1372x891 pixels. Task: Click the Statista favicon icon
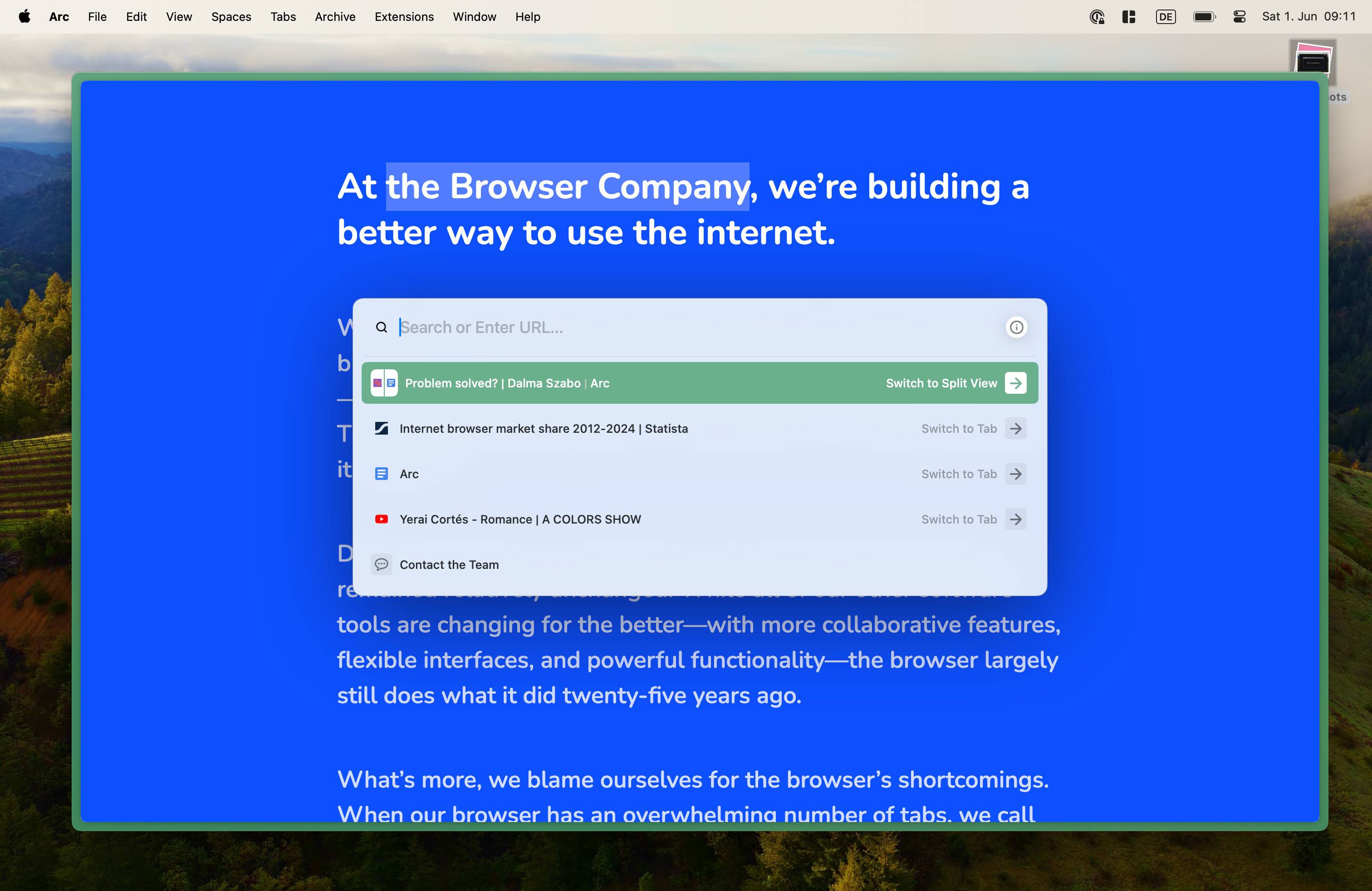coord(382,428)
